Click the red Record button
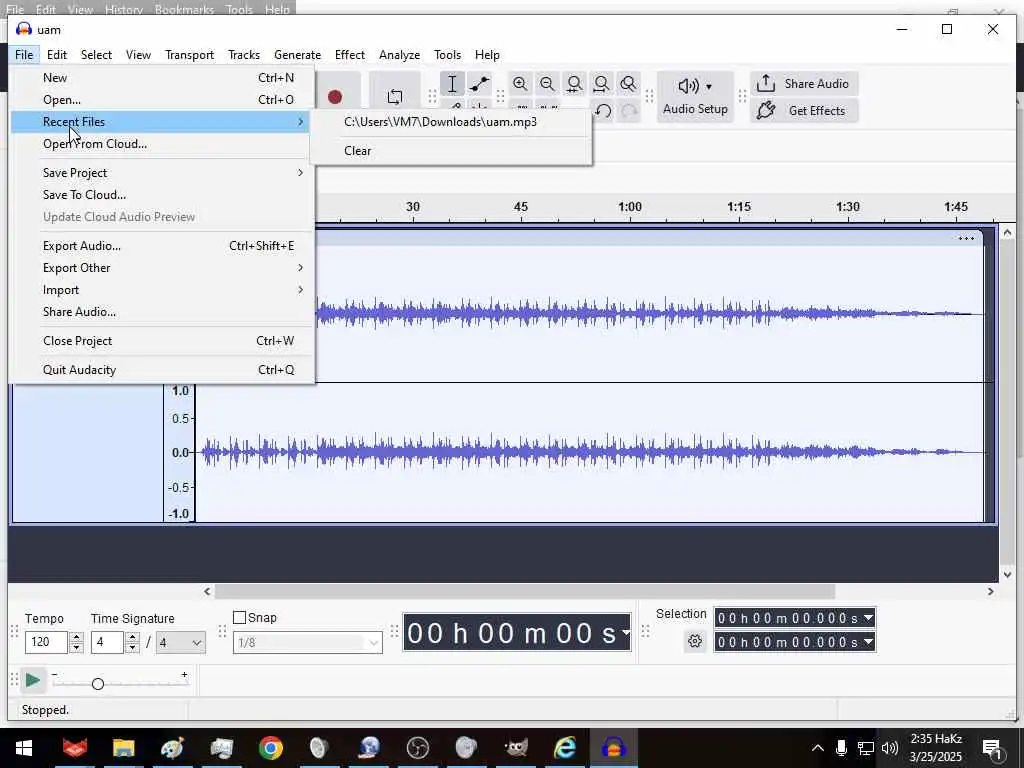The image size is (1024, 768). click(x=335, y=97)
